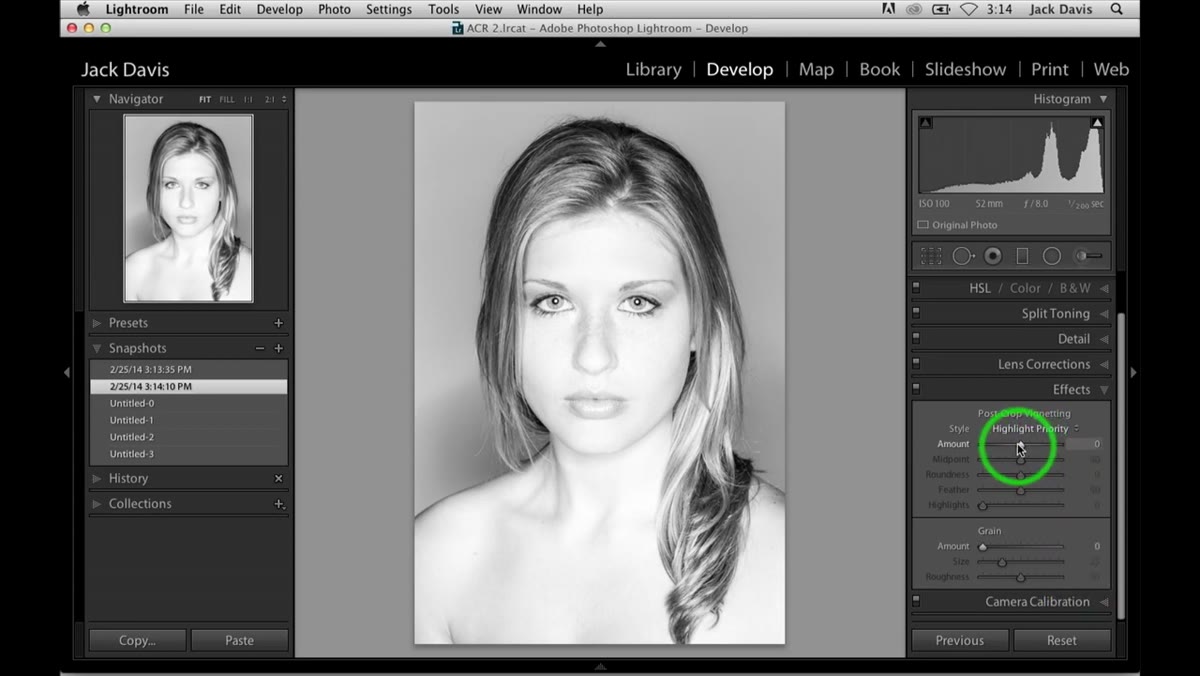Select the Red Eye Correction tool
Screen dimensions: 1200x676
point(992,256)
